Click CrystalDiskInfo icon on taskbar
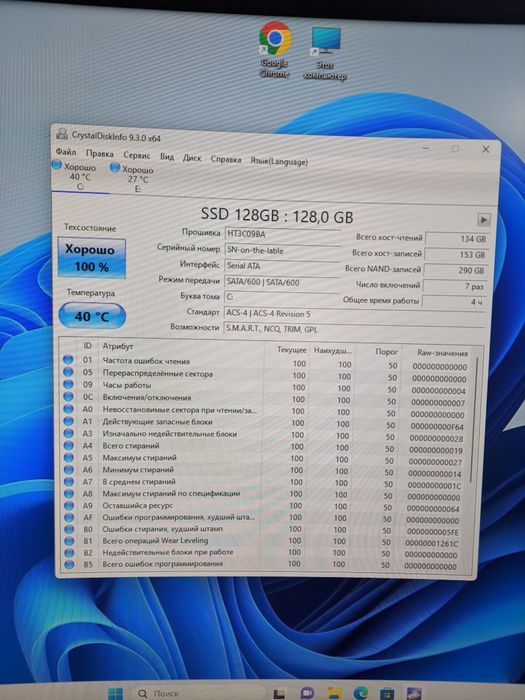This screenshot has width=525, height=700. click(x=414, y=693)
